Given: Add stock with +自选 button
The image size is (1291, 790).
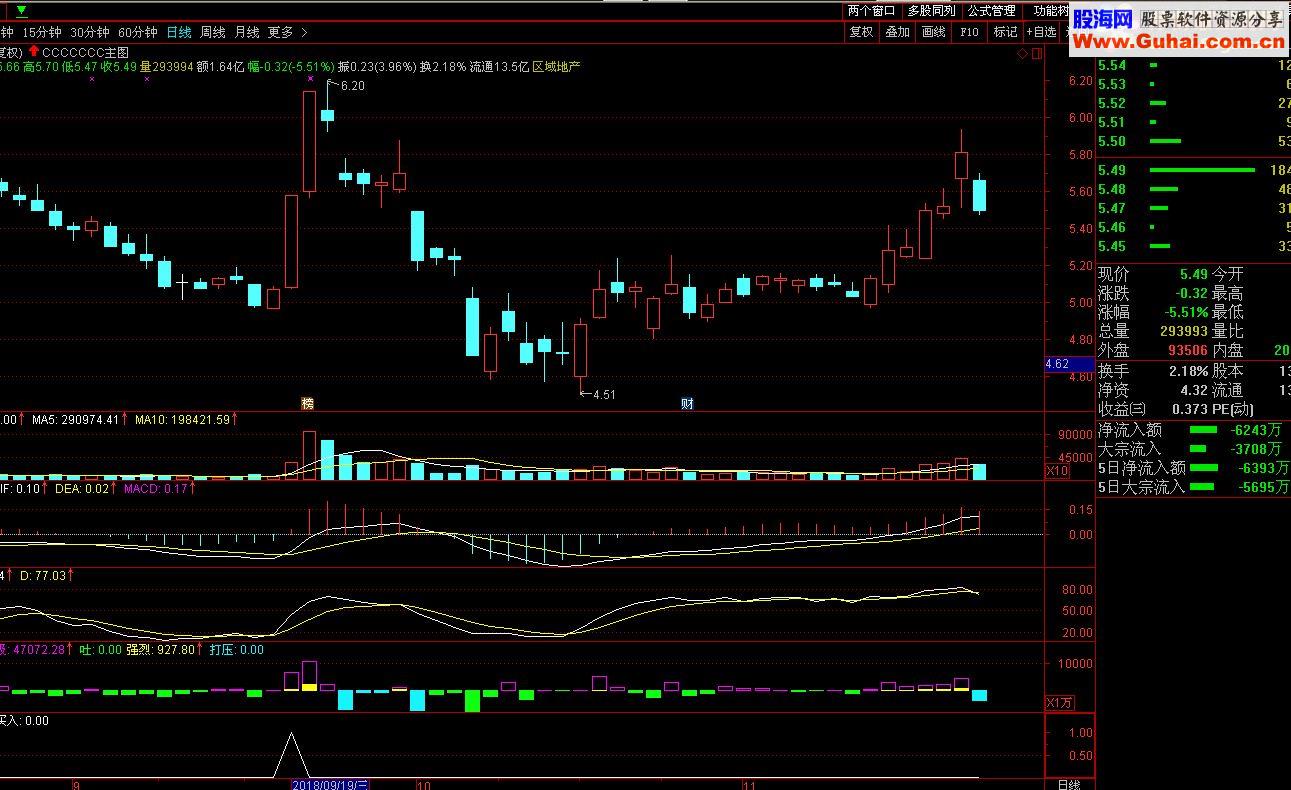Looking at the screenshot, I should pyautogui.click(x=1041, y=32).
